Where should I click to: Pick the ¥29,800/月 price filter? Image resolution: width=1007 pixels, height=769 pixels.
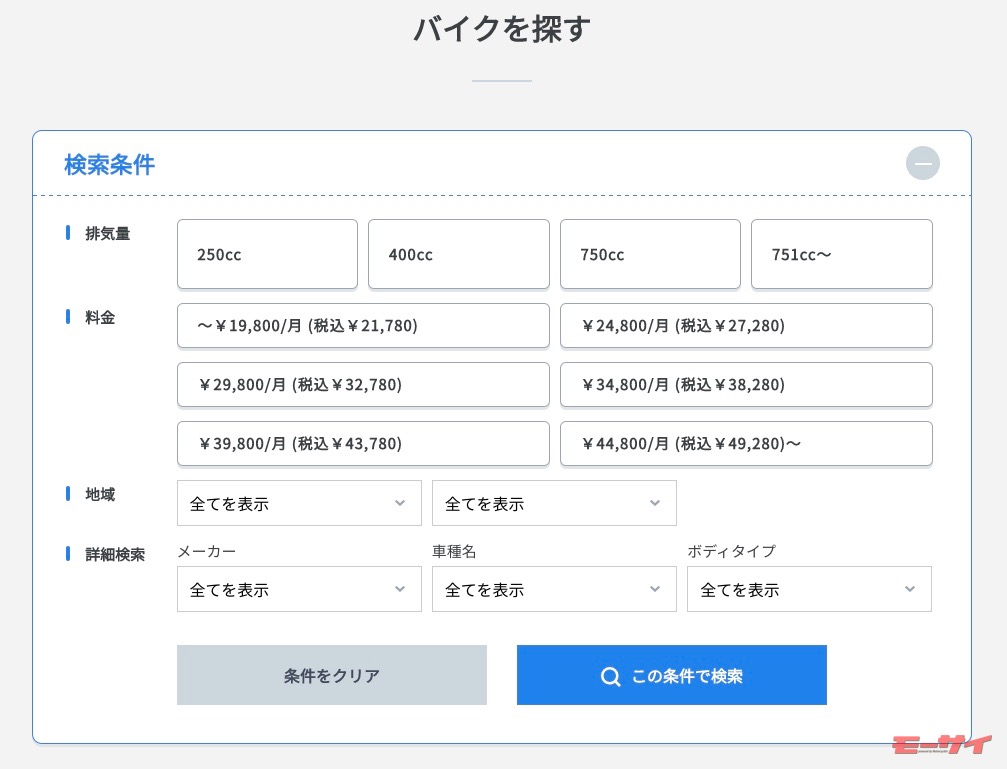pos(363,384)
